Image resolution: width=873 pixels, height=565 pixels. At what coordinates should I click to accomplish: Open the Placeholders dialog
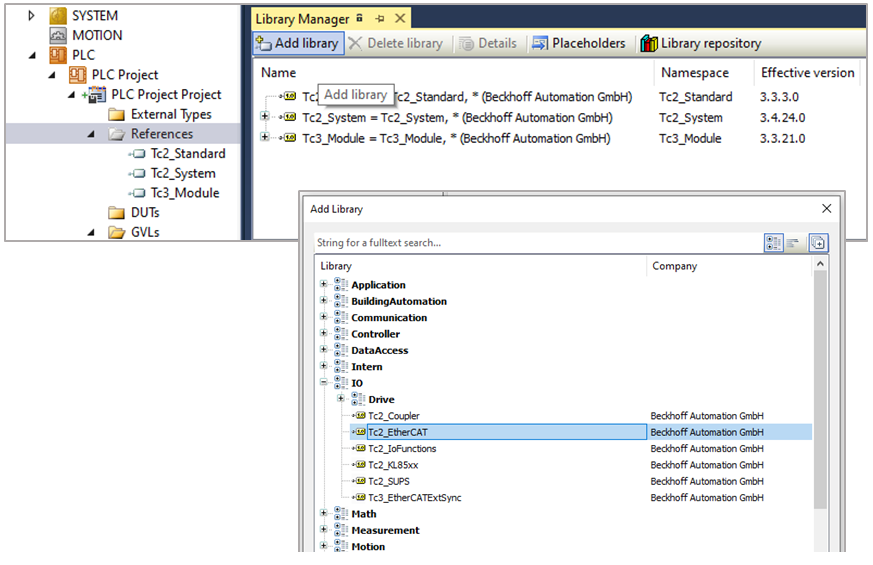pos(578,43)
